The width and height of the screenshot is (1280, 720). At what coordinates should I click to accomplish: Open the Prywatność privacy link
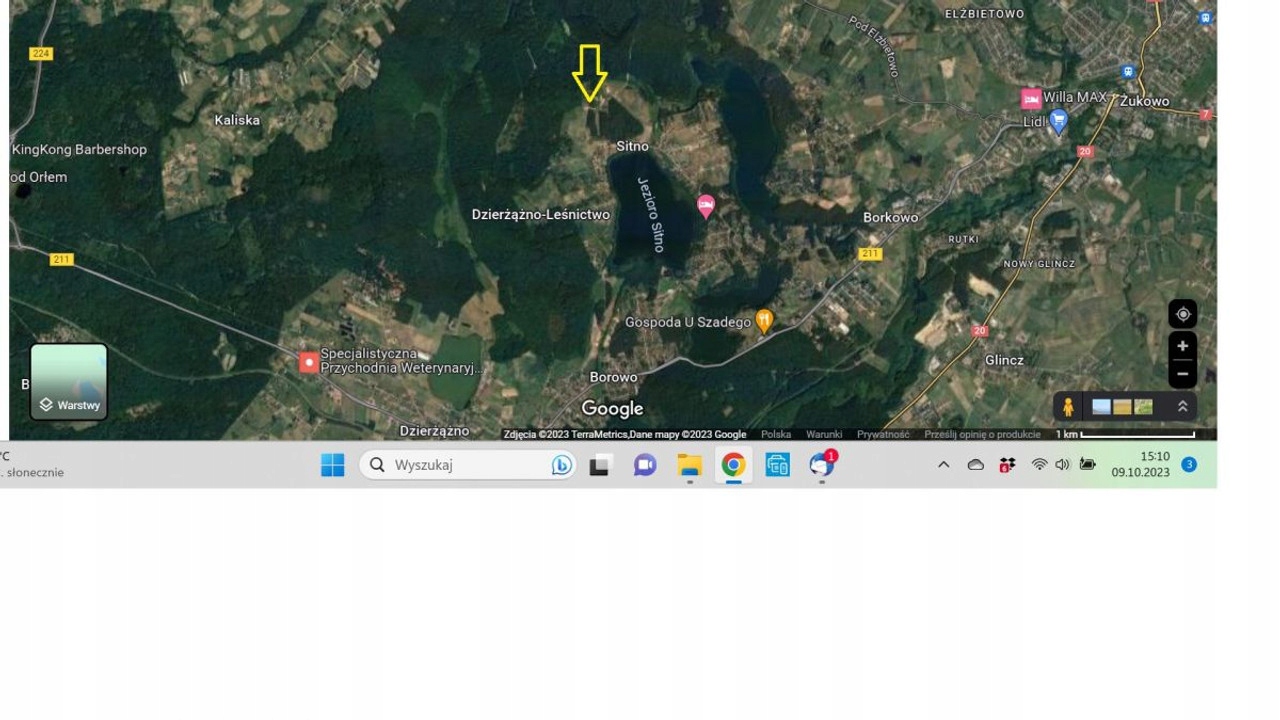click(x=883, y=434)
